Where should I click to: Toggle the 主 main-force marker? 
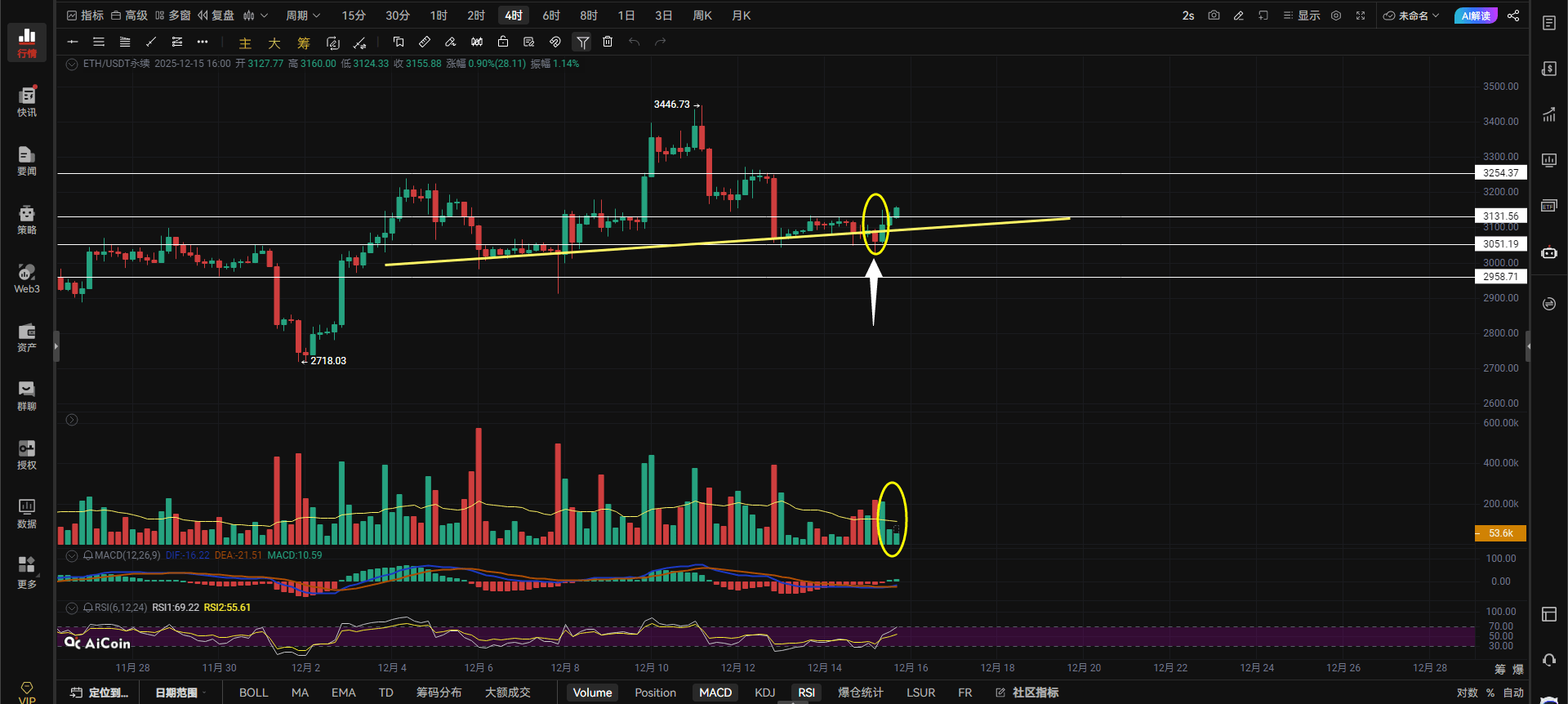pyautogui.click(x=245, y=43)
